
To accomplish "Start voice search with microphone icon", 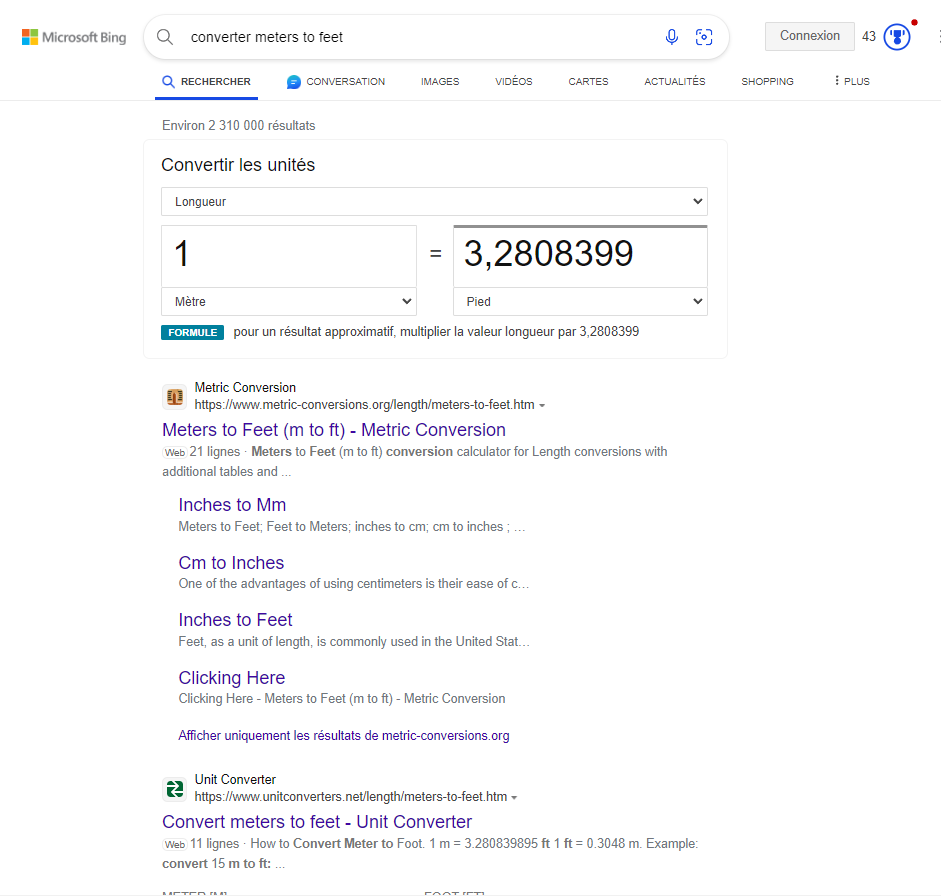I will [672, 37].
